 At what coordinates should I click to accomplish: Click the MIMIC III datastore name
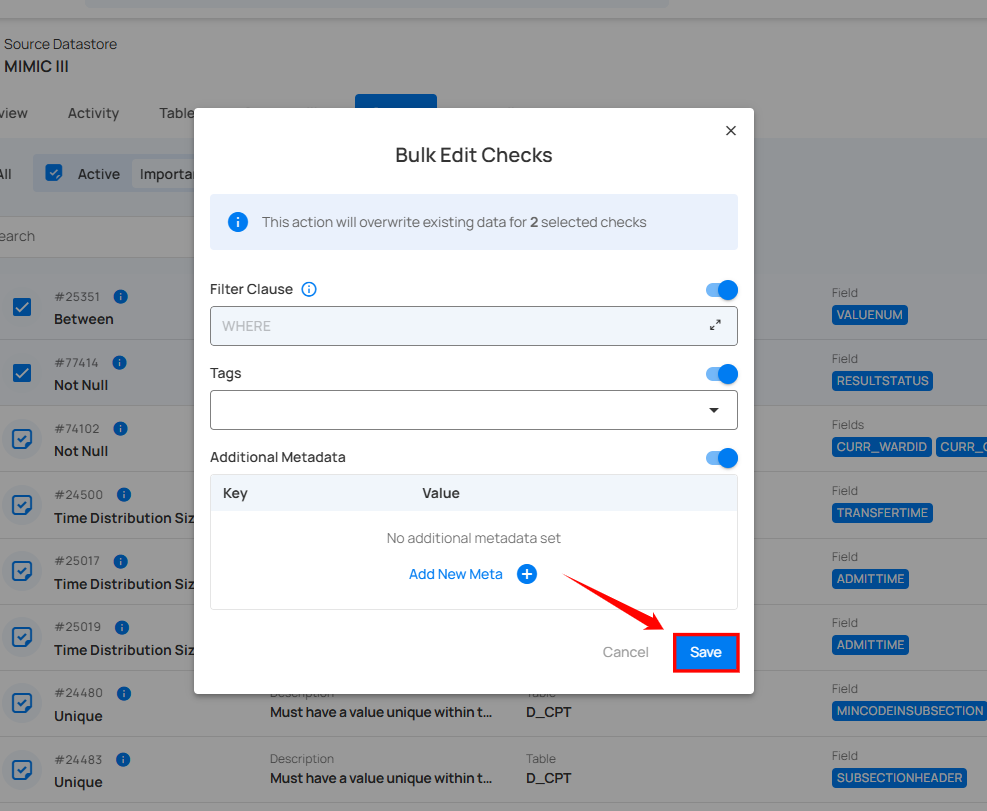(x=37, y=66)
